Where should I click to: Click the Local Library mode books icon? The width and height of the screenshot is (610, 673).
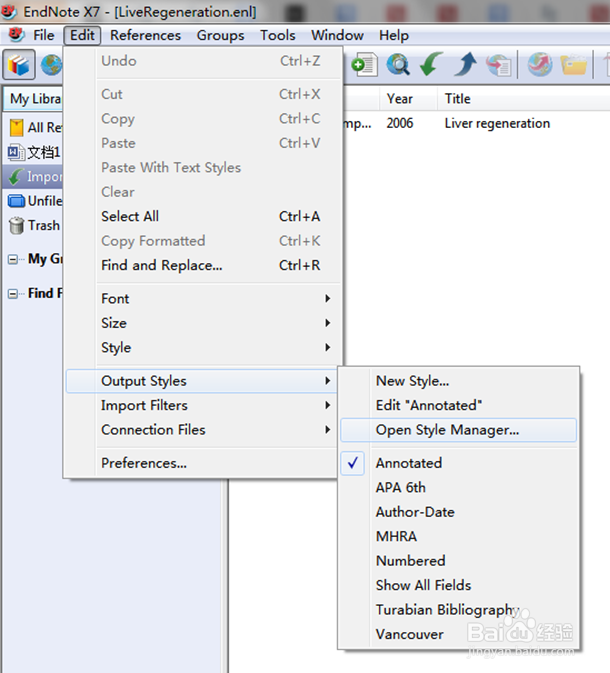point(19,65)
